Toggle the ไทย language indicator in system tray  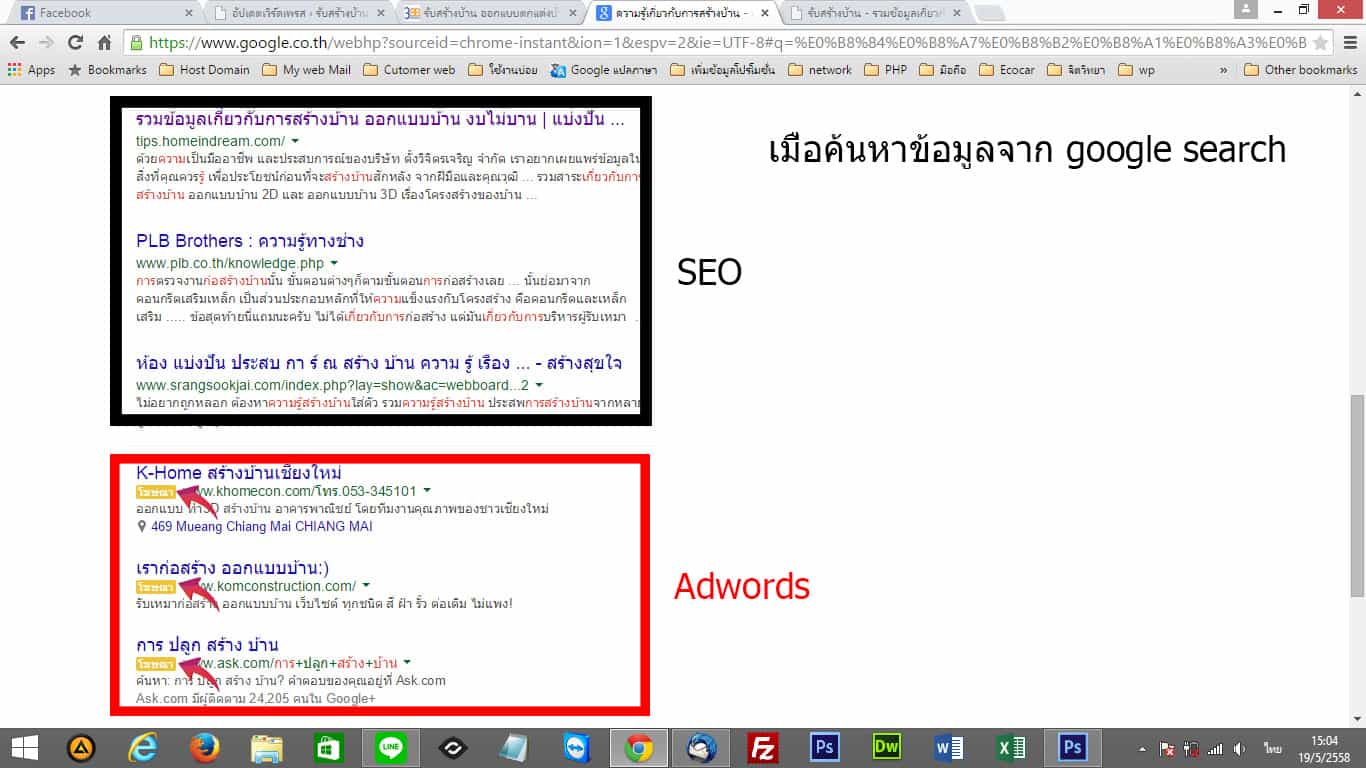coord(1273,747)
